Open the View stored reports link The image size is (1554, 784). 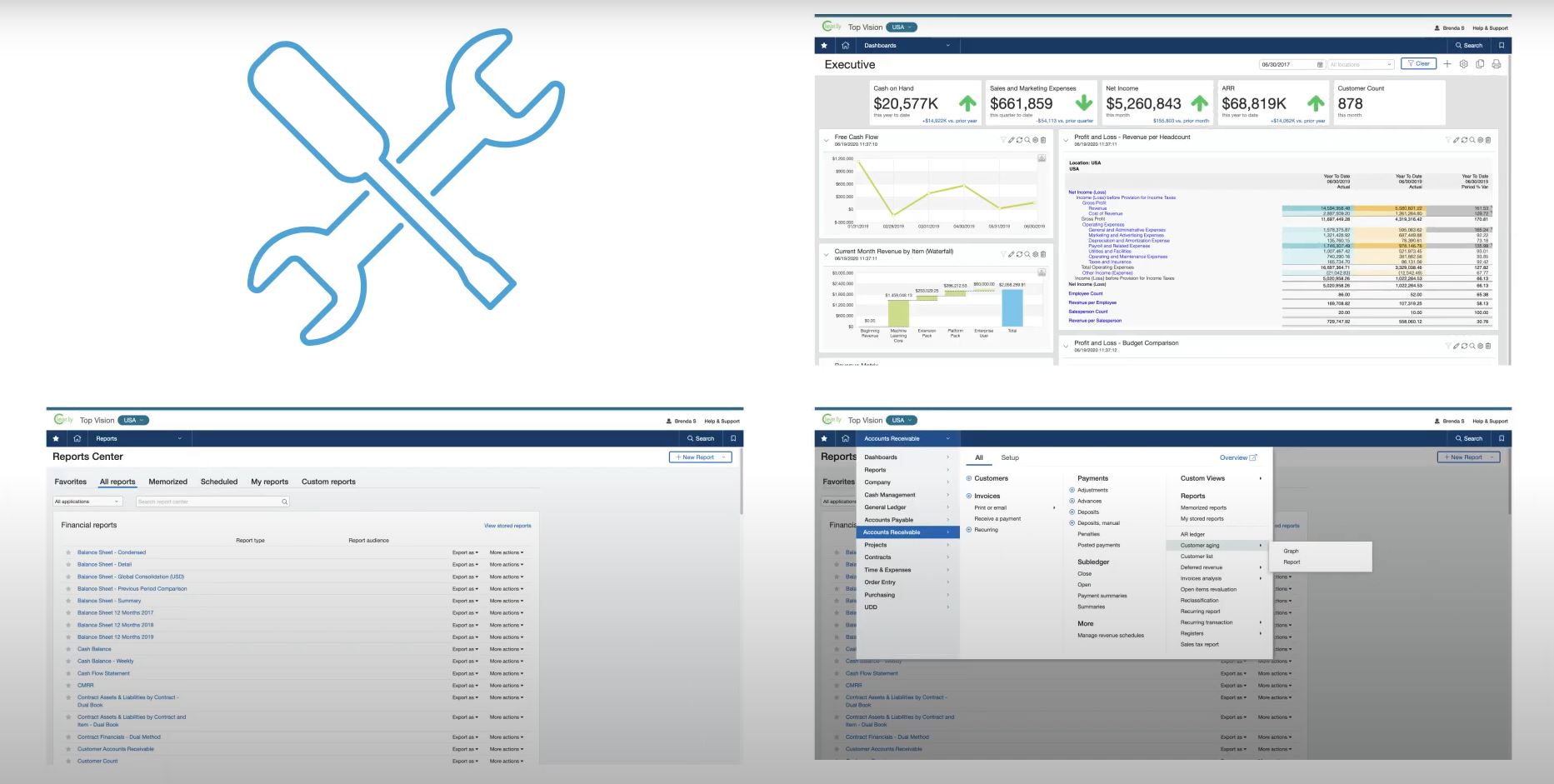(507, 526)
